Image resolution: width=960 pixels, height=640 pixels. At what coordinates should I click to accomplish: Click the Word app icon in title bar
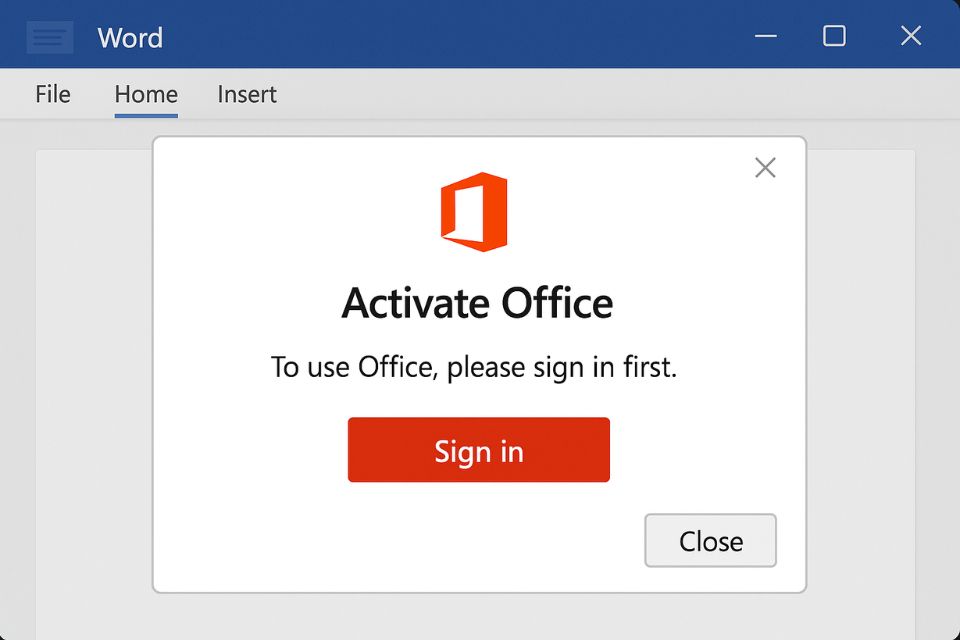point(49,38)
